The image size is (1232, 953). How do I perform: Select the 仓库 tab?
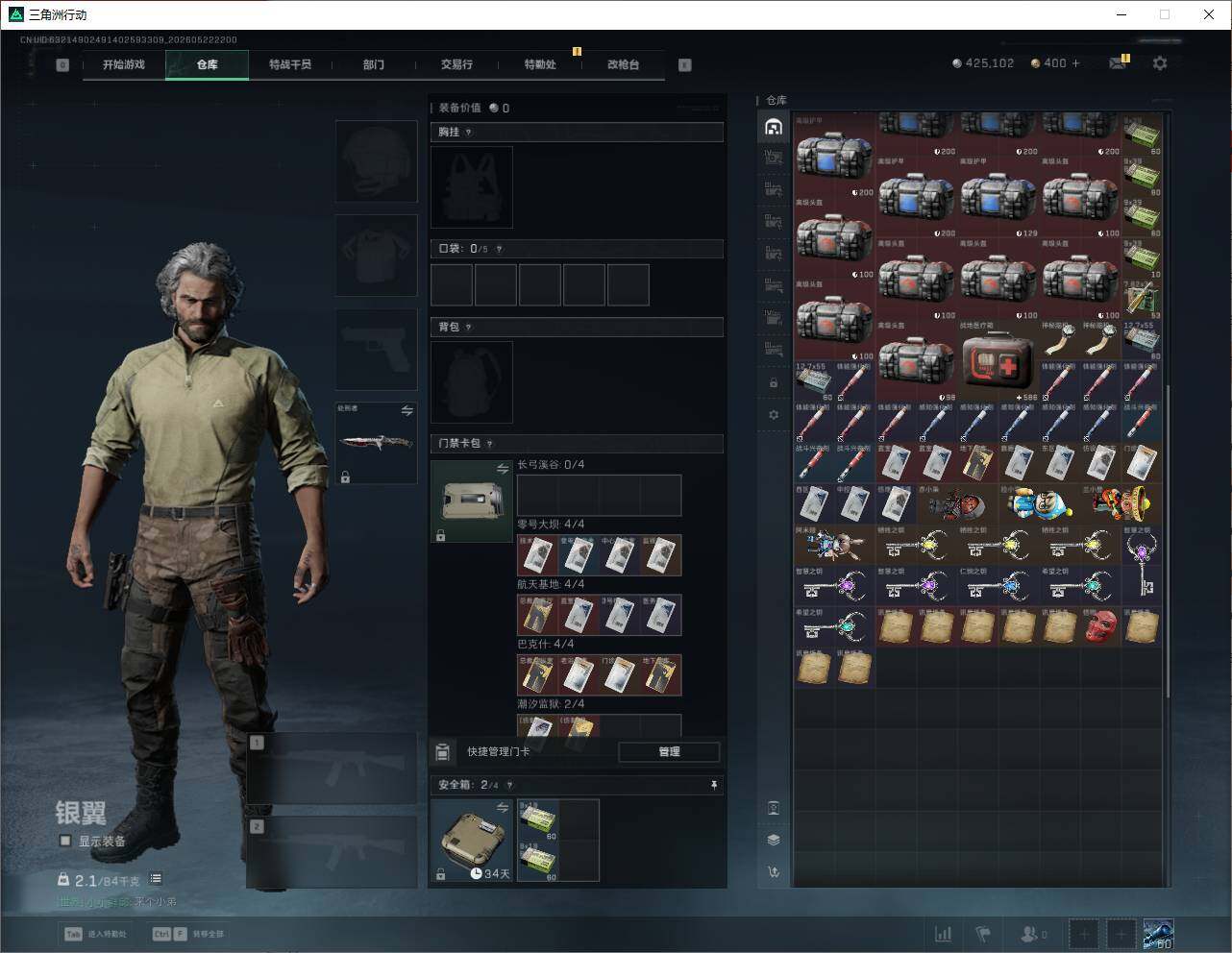click(207, 64)
